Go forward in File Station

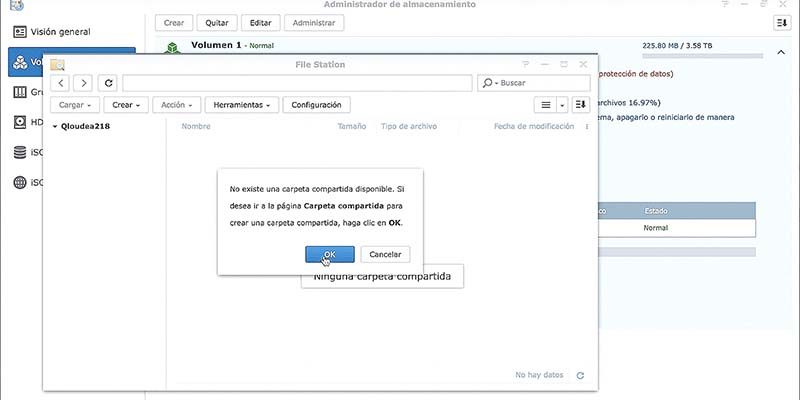[x=83, y=83]
